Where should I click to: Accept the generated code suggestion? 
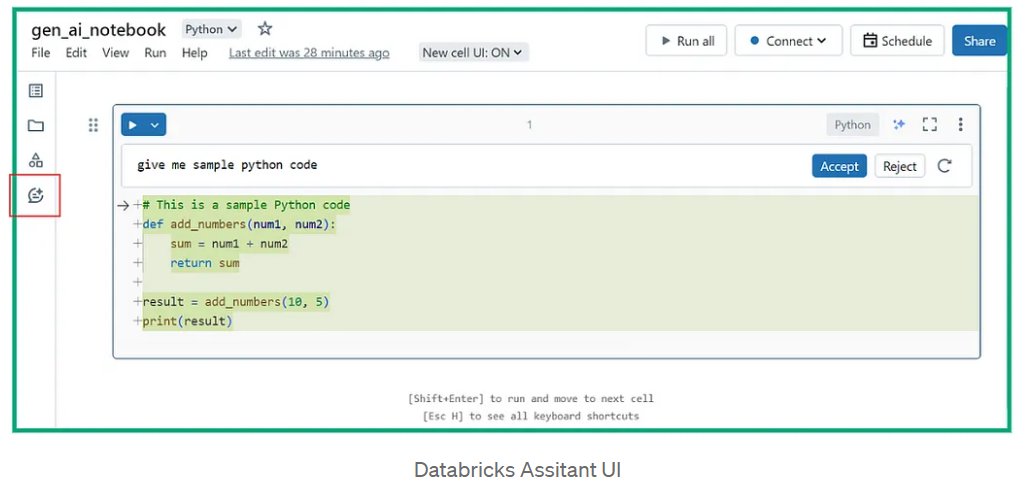pos(839,166)
